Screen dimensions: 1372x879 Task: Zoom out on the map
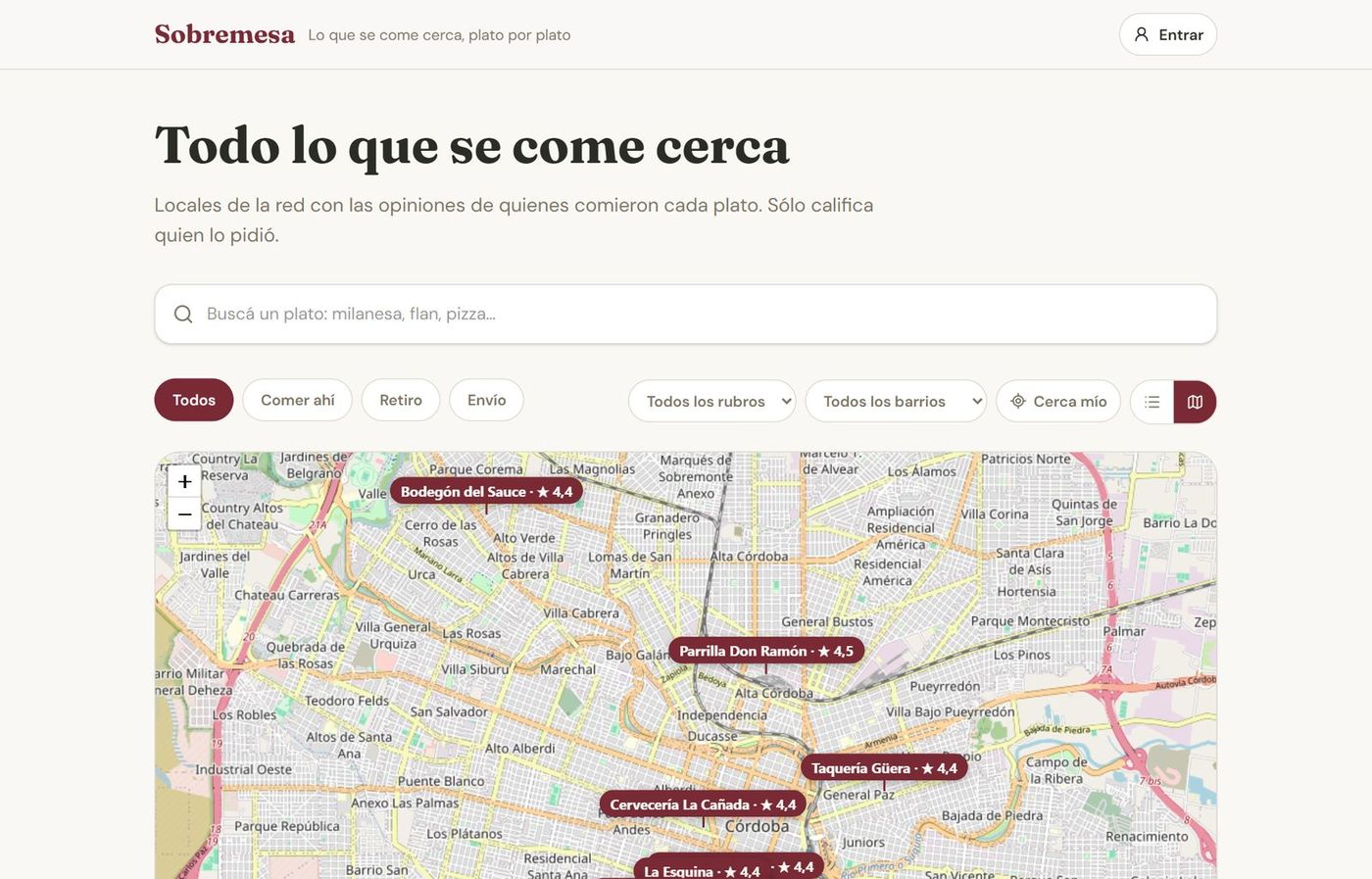(x=184, y=514)
